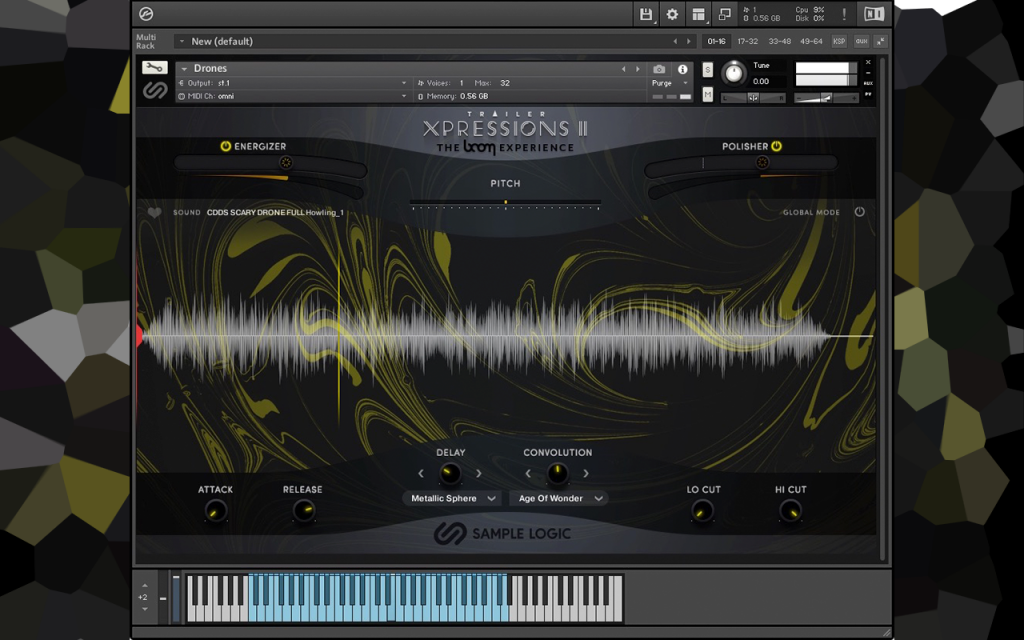Switch to rack page 49-64
The width and height of the screenshot is (1024, 640).
[811, 41]
